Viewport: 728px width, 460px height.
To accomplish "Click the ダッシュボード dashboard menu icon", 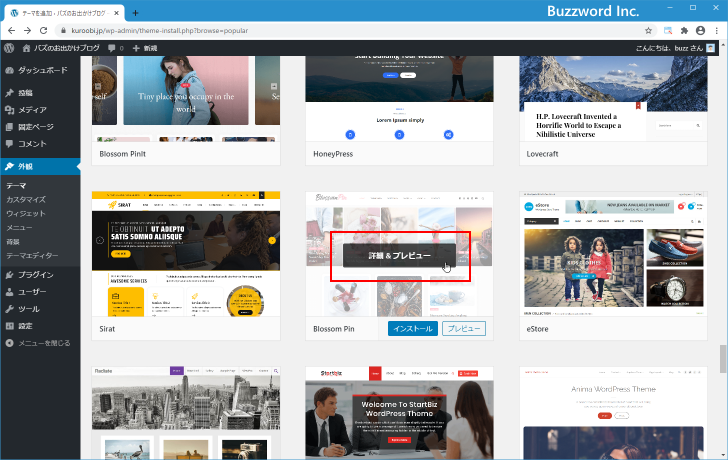I will click(x=9, y=70).
